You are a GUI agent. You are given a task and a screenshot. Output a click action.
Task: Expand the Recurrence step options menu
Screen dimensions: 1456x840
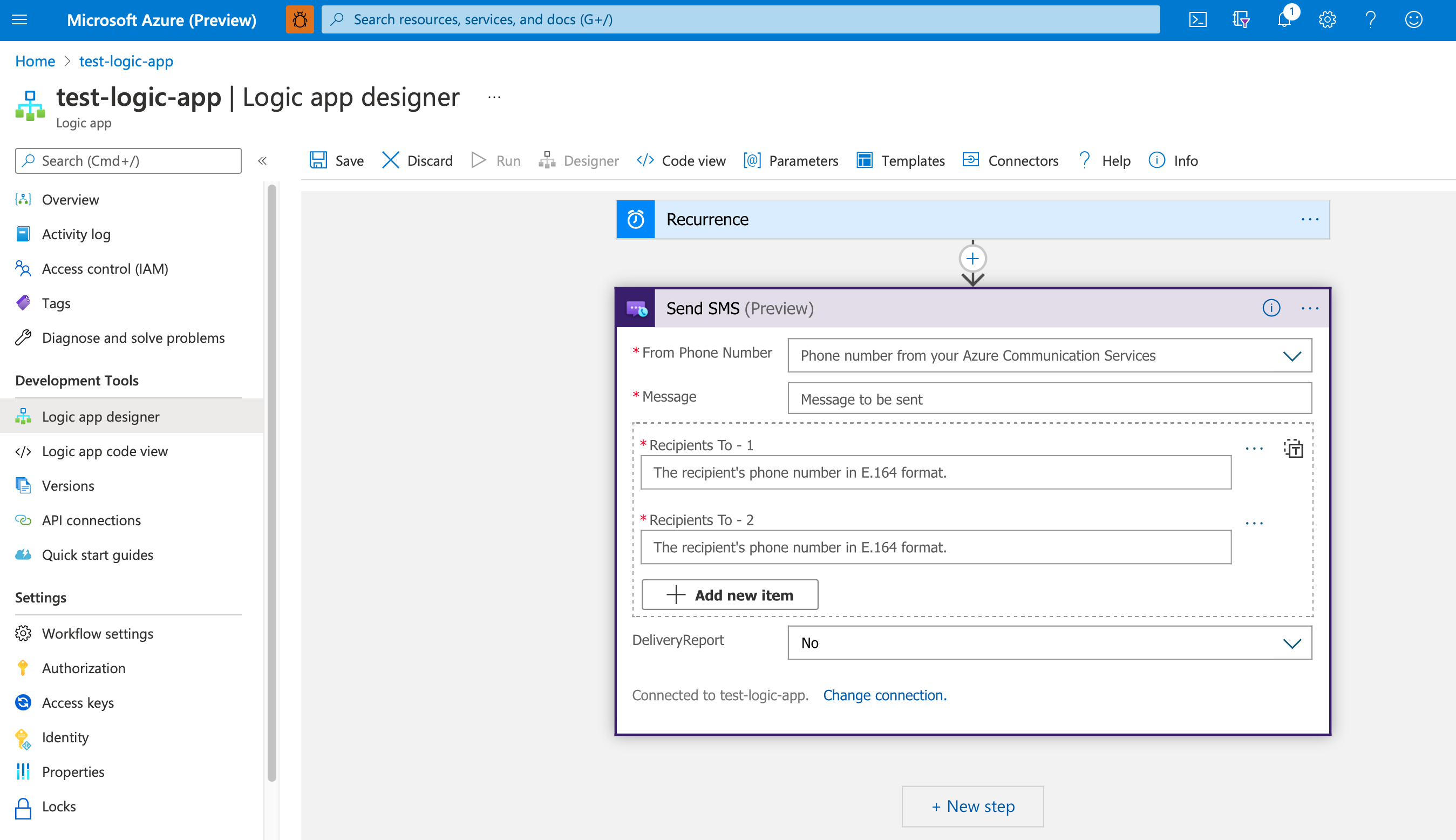coord(1310,218)
